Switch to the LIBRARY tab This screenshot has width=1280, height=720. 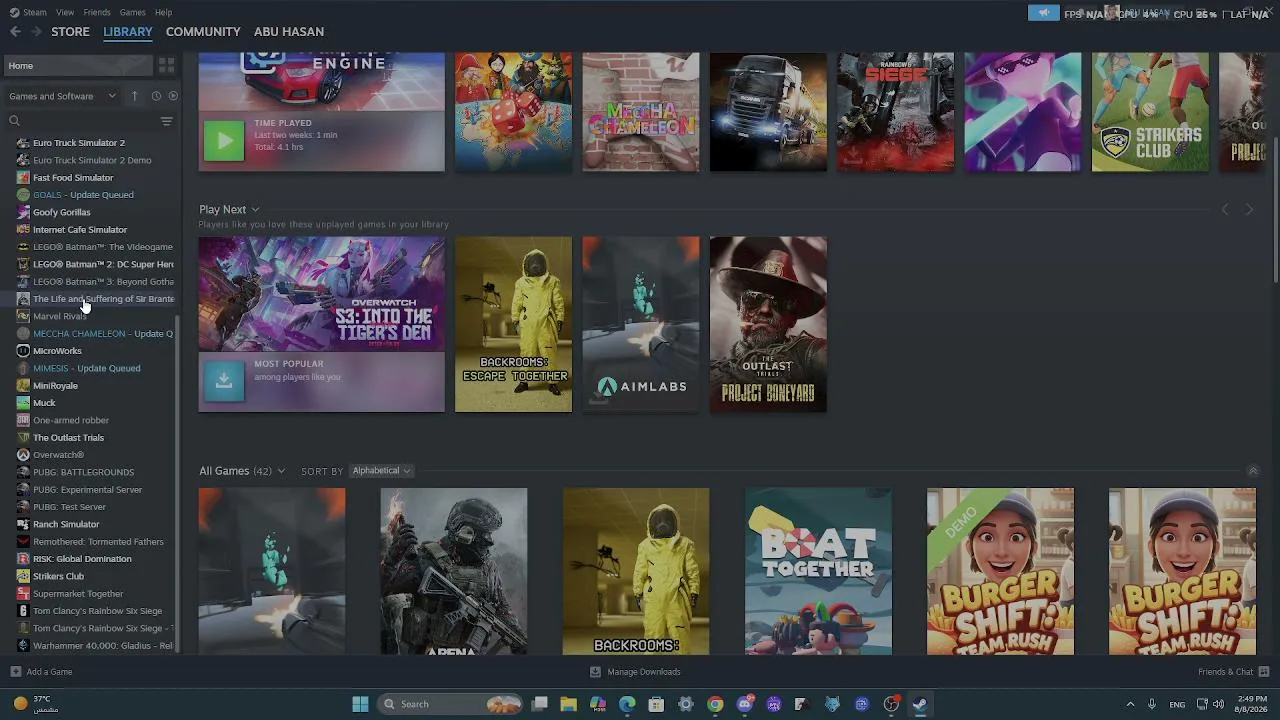(128, 32)
